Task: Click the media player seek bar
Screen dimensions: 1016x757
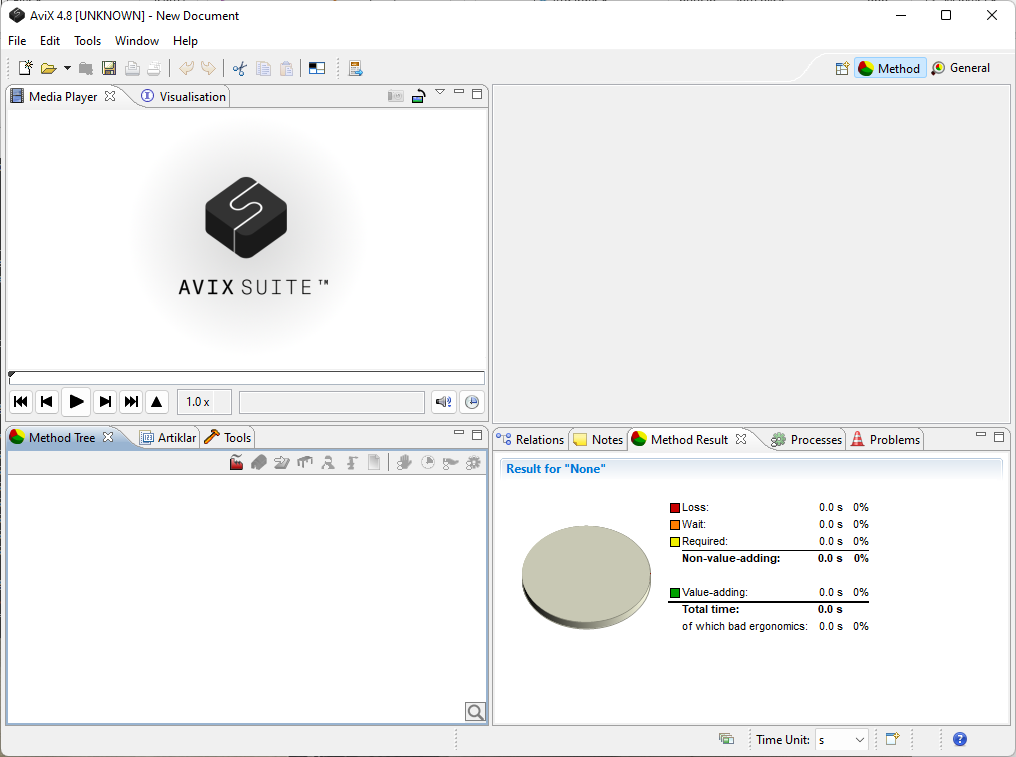Action: click(x=246, y=378)
